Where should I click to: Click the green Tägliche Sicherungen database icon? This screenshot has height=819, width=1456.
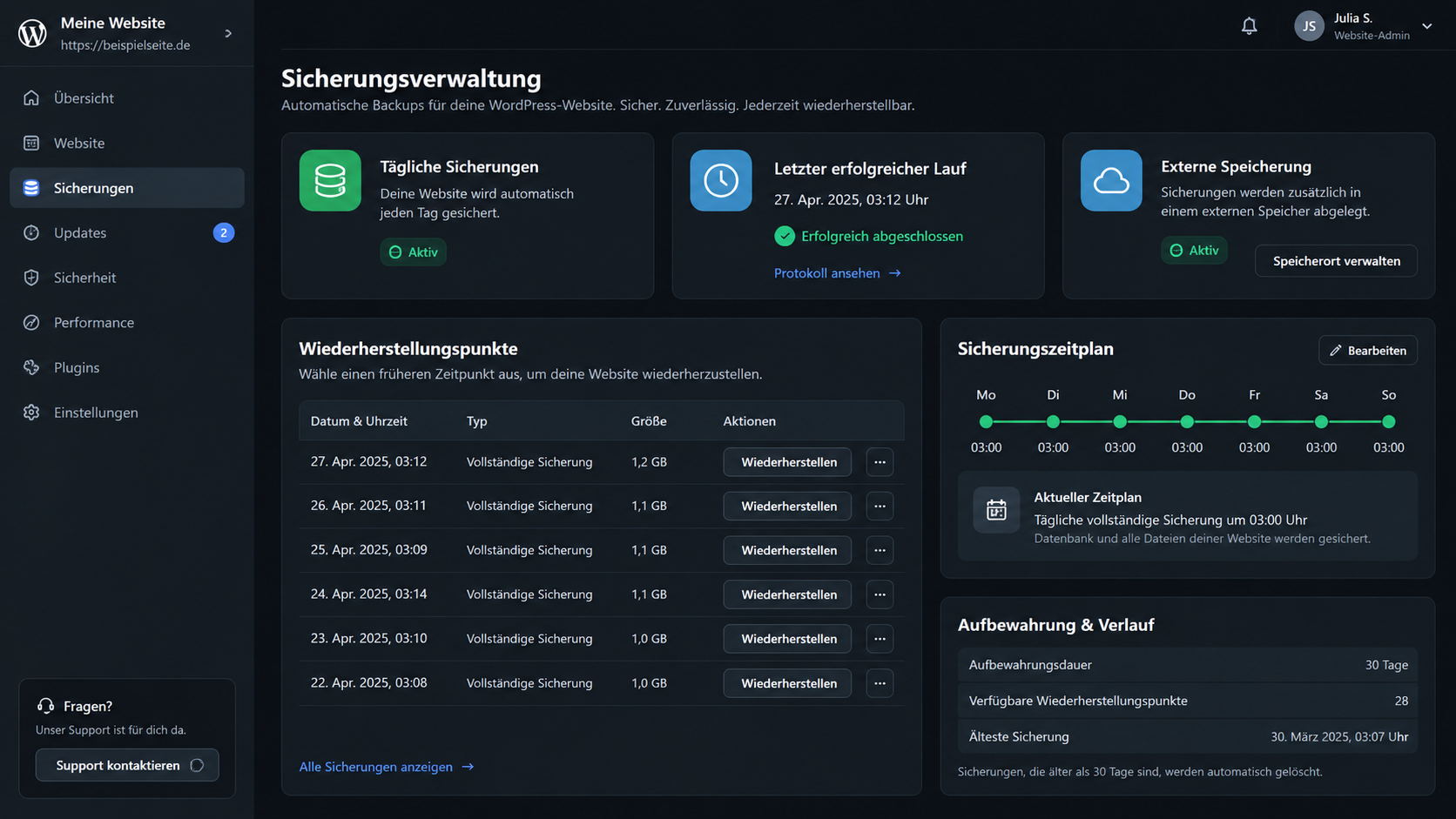coord(330,180)
